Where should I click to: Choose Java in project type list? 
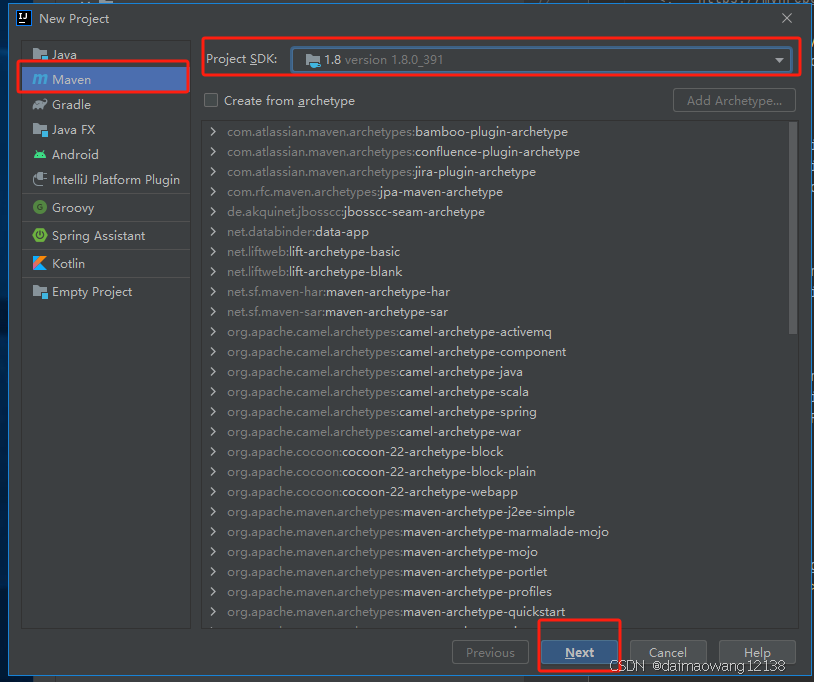click(105, 54)
